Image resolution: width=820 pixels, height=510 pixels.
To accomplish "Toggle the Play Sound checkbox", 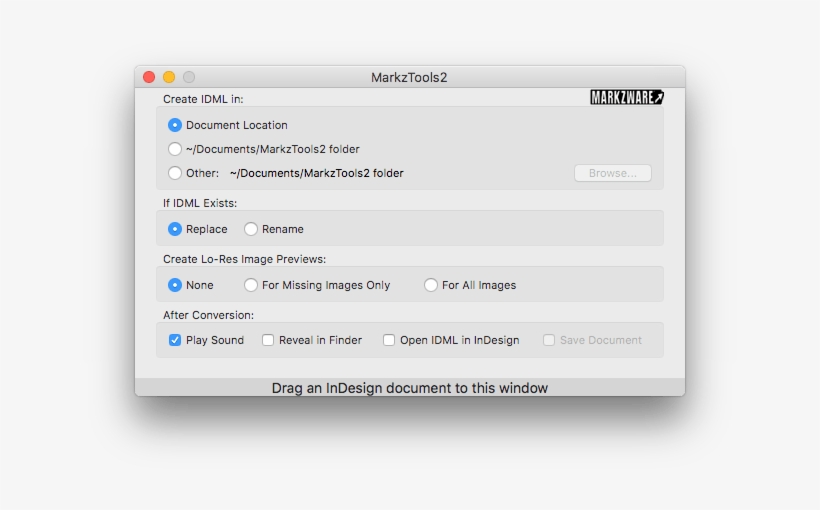I will (175, 340).
